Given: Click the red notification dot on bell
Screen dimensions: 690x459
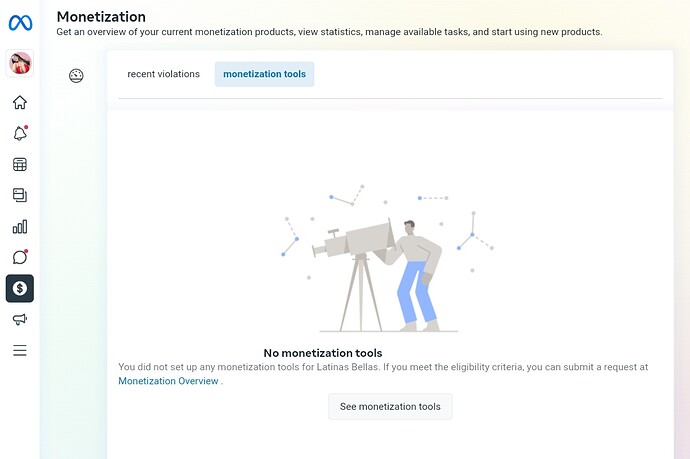Looking at the screenshot, I should click(26, 127).
